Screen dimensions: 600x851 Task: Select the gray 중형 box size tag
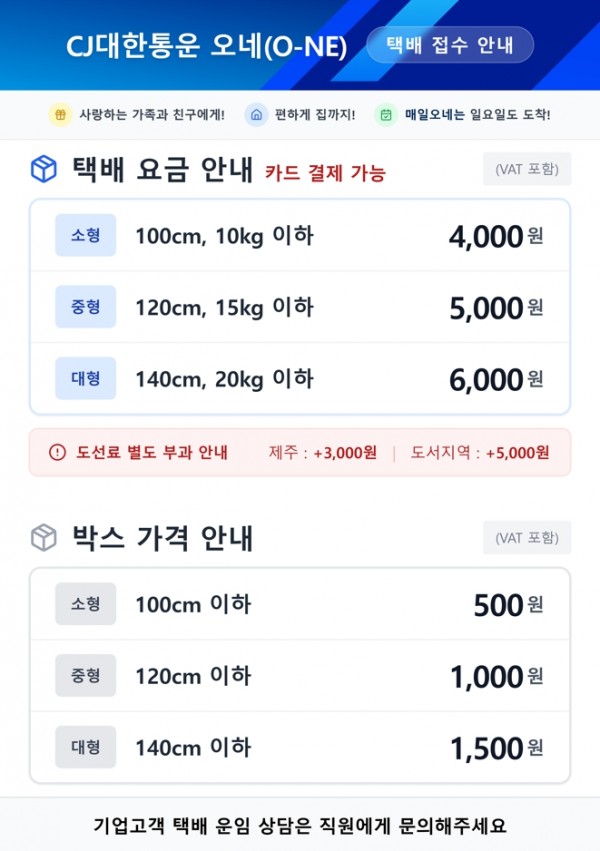coord(86,676)
